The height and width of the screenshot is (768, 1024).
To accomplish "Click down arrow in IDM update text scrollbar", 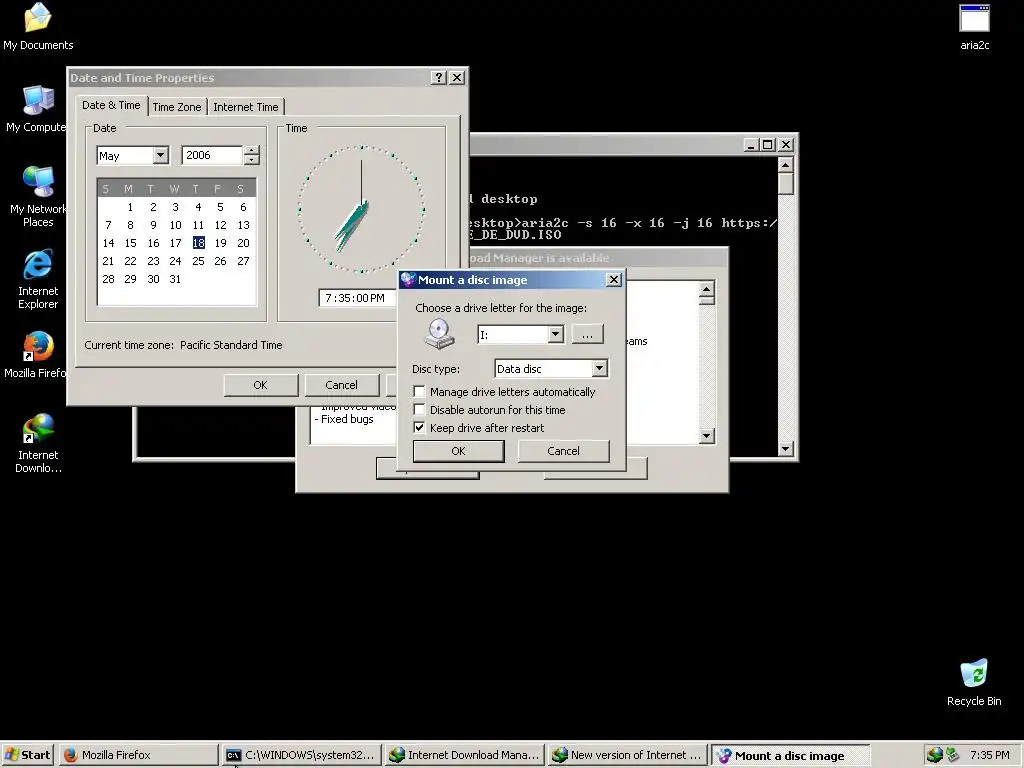I will (707, 436).
